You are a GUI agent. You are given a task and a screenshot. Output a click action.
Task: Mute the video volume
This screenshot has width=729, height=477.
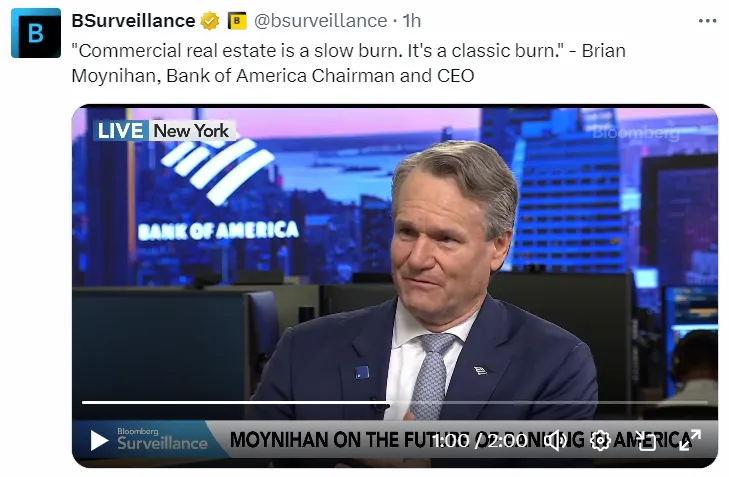[x=556, y=440]
